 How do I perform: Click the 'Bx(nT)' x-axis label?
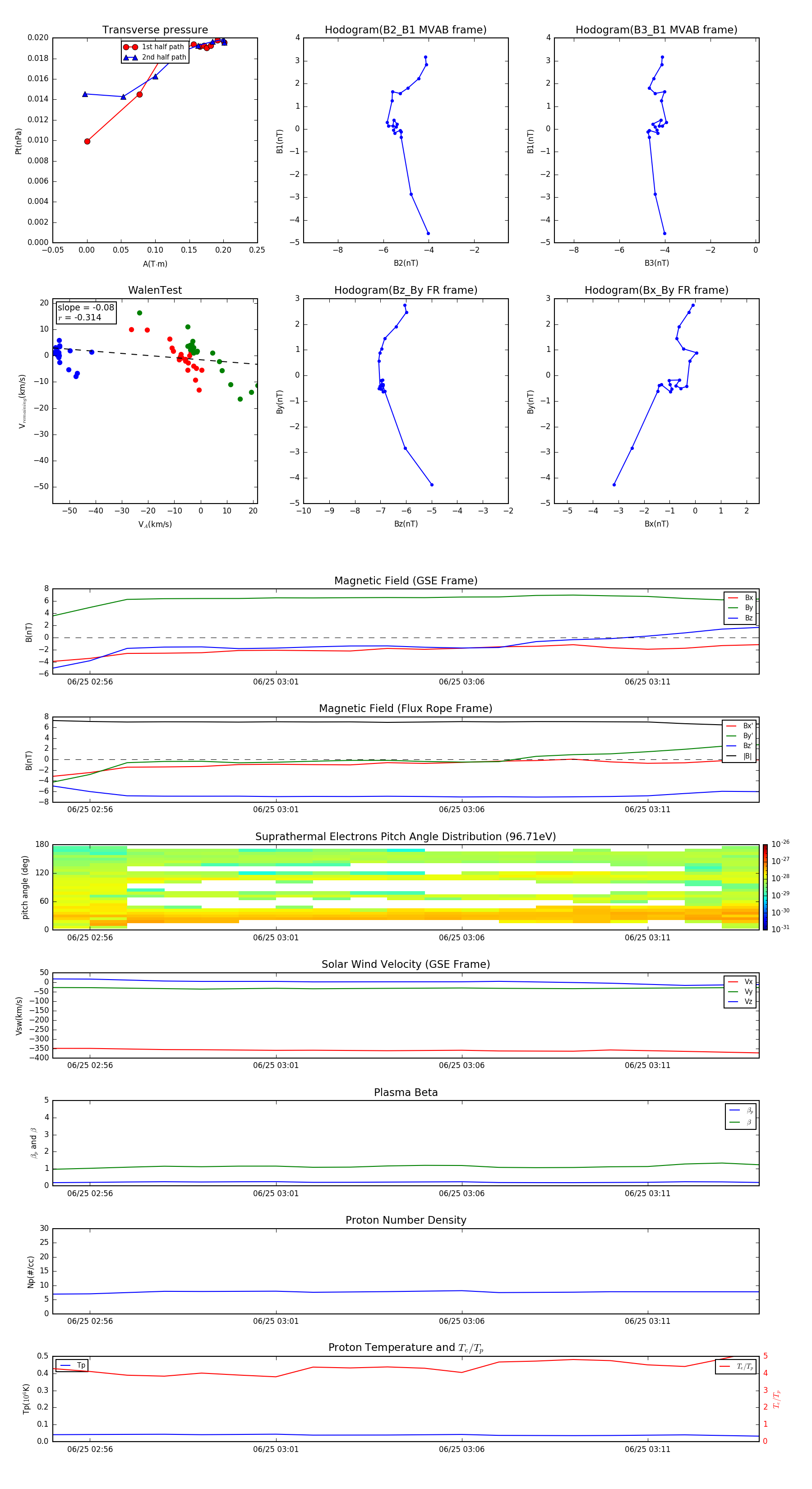(656, 524)
